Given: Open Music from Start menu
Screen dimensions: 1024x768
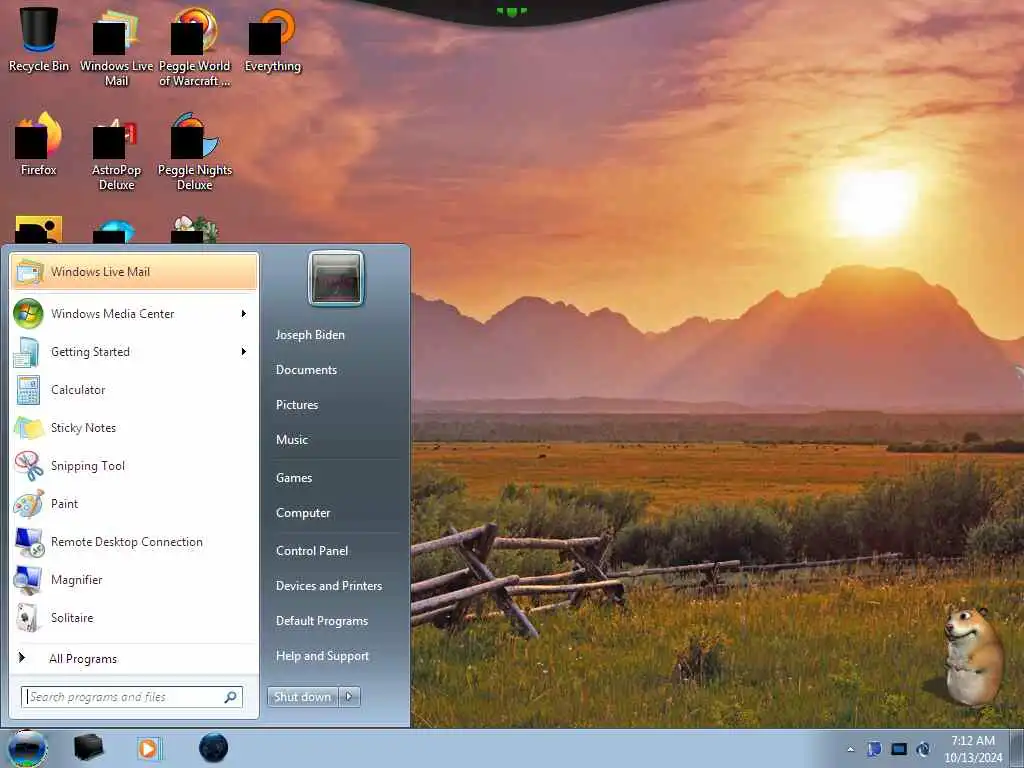Looking at the screenshot, I should click(x=292, y=440).
